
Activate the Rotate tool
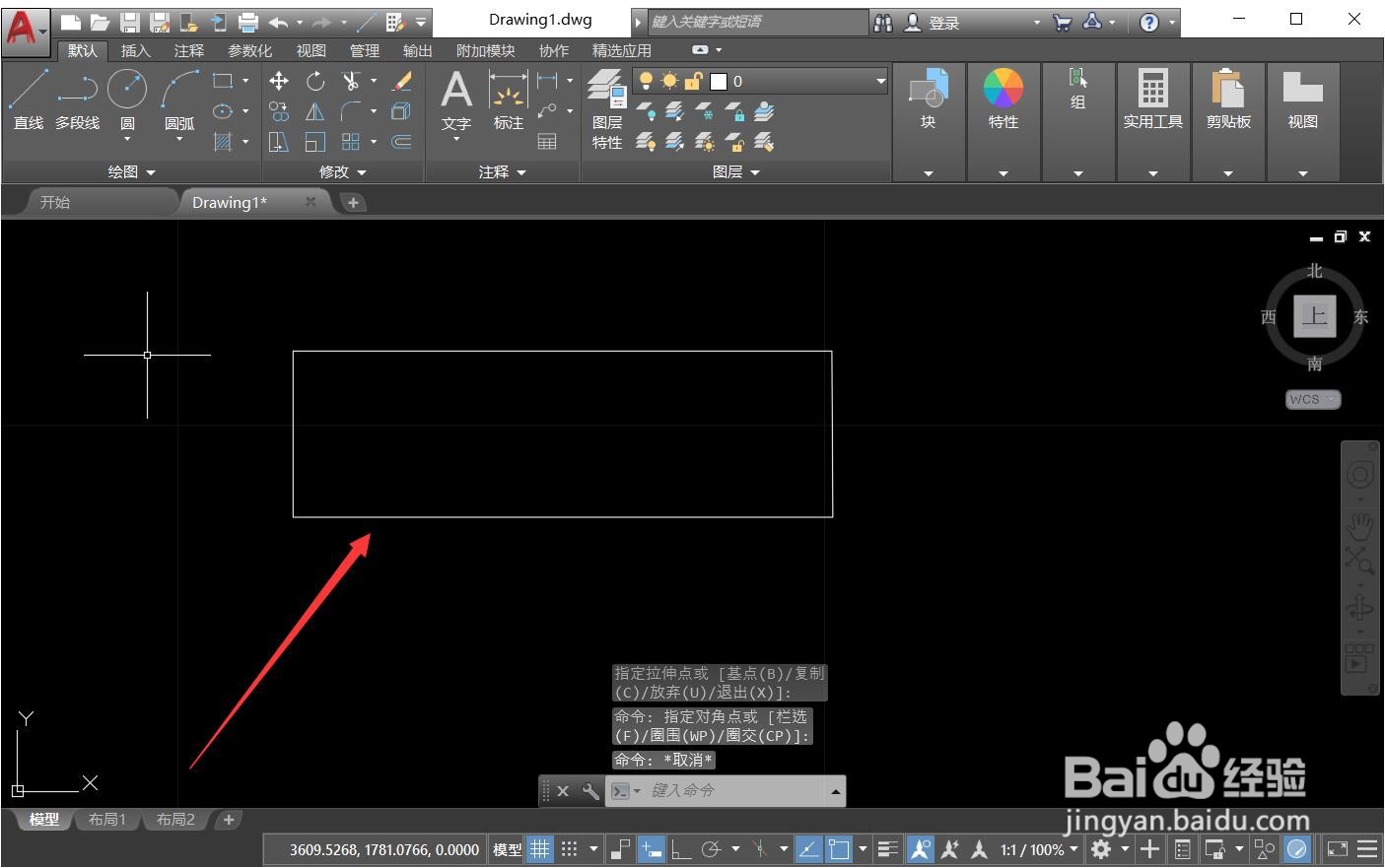(x=315, y=81)
